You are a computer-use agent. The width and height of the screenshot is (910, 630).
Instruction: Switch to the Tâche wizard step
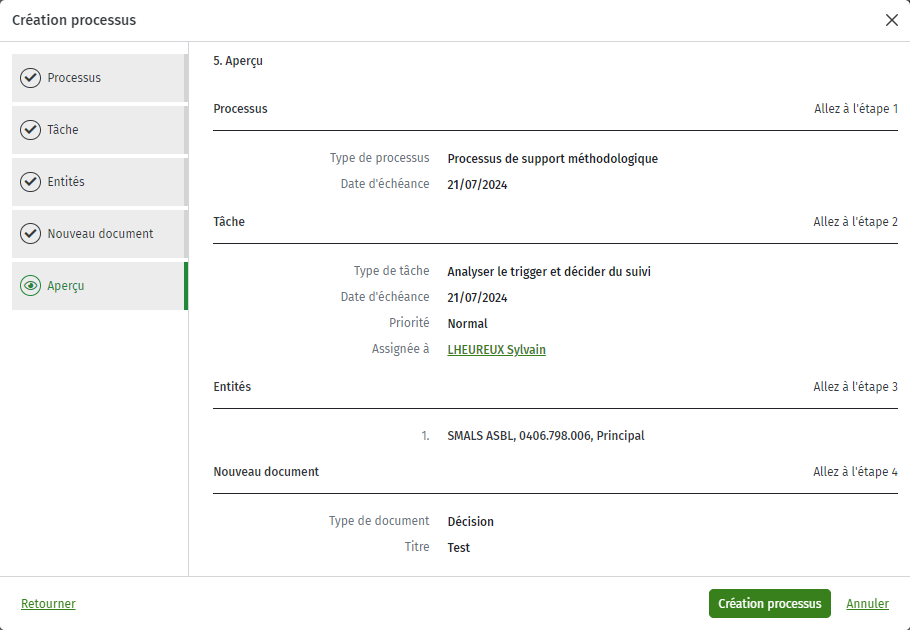100,130
